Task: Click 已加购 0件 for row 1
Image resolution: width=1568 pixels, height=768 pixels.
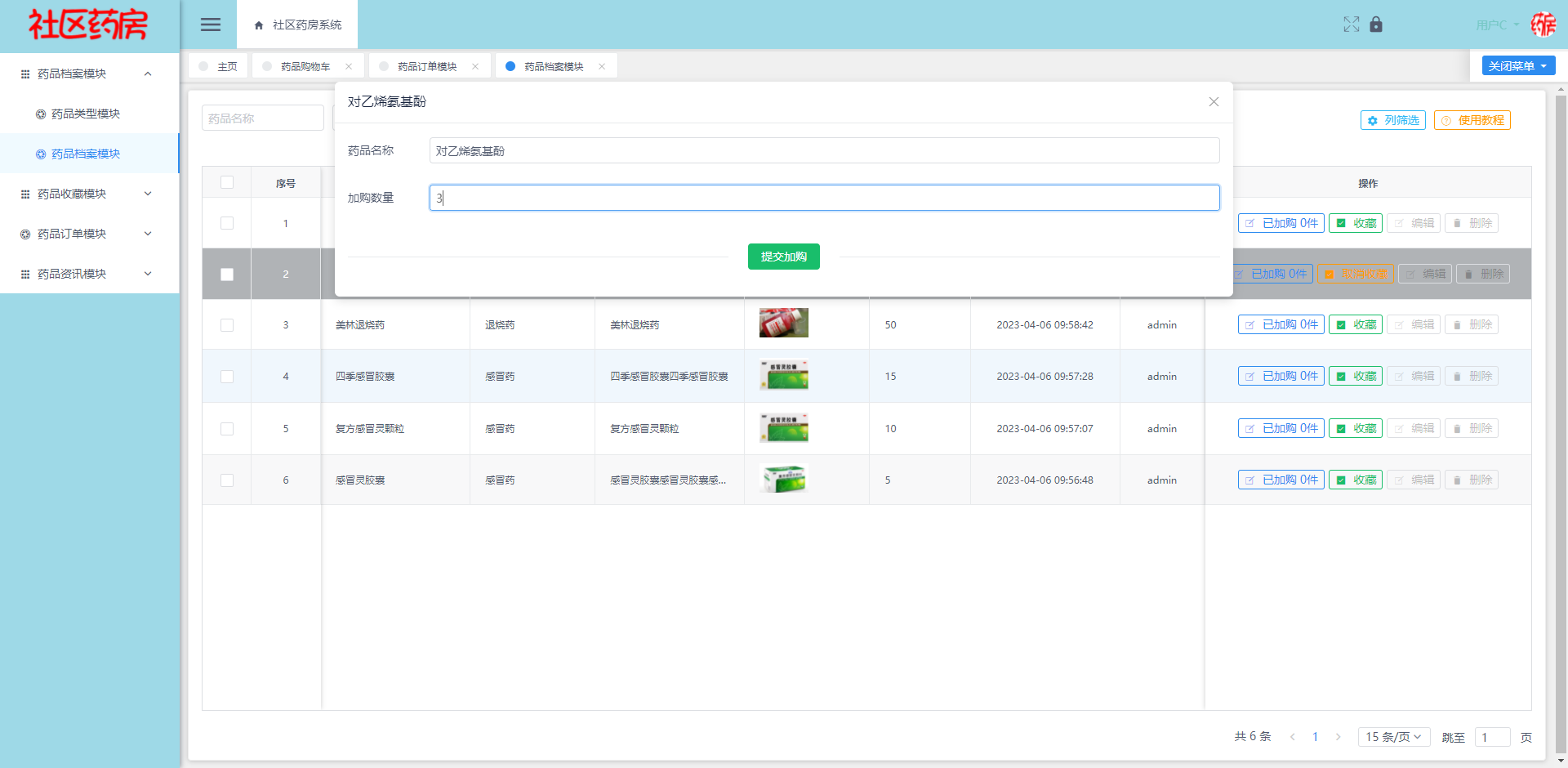Action: (x=1281, y=223)
